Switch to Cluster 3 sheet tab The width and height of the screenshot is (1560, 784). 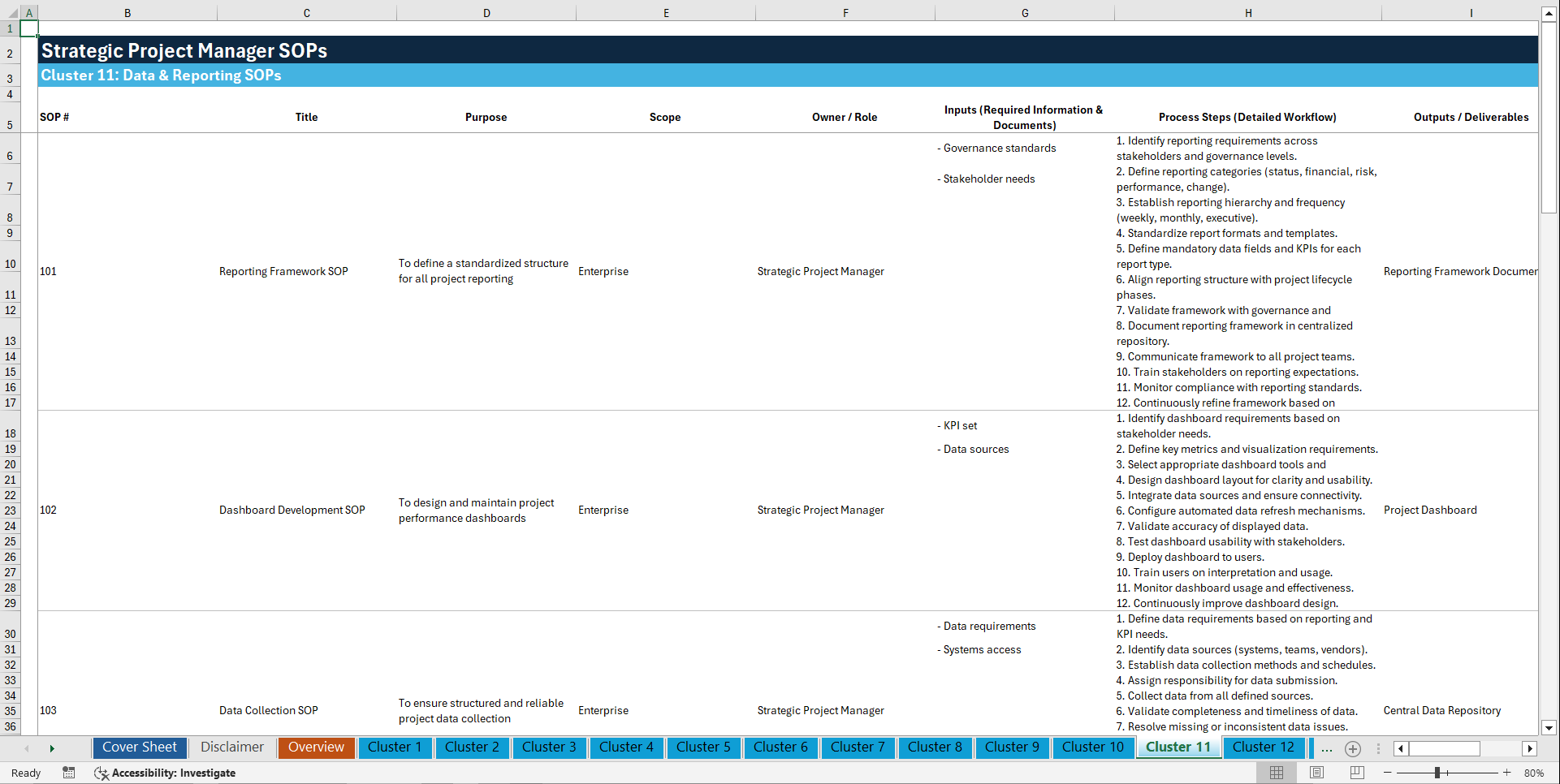point(549,747)
